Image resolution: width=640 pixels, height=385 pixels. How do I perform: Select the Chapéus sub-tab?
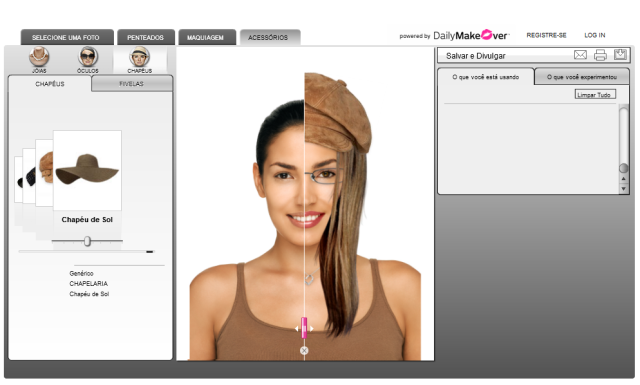pyautogui.click(x=50, y=84)
